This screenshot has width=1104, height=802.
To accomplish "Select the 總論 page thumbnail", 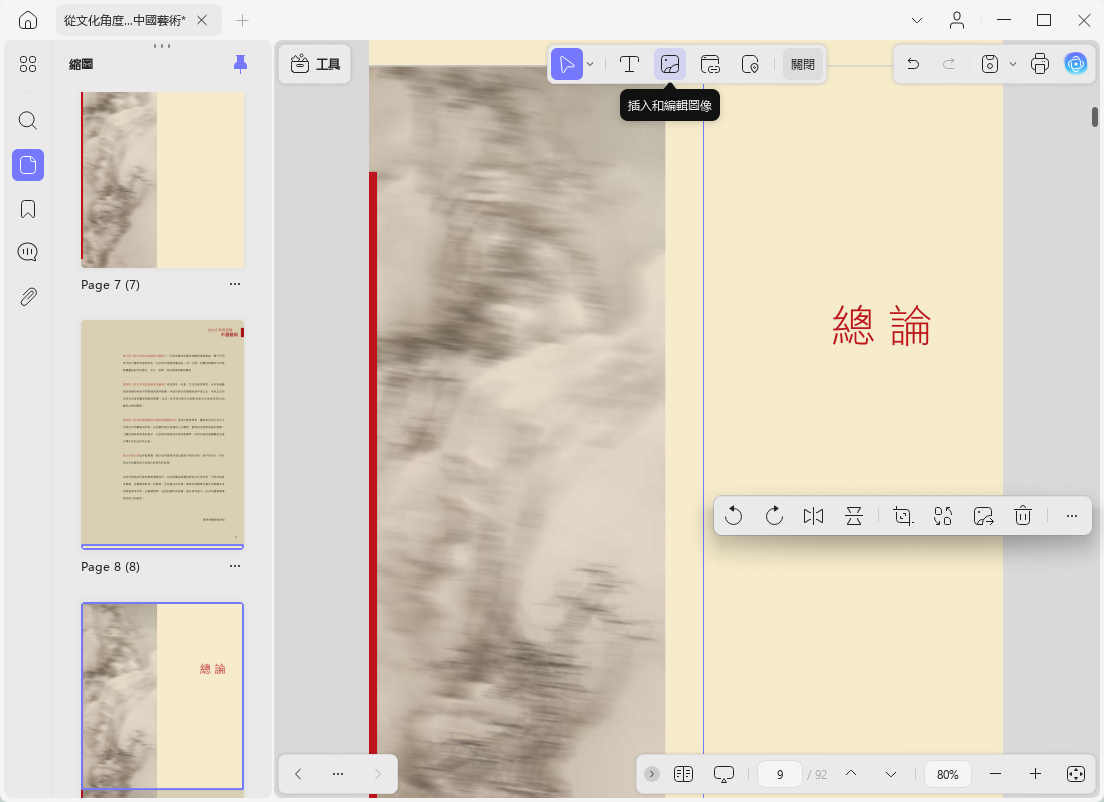I will 163,696.
